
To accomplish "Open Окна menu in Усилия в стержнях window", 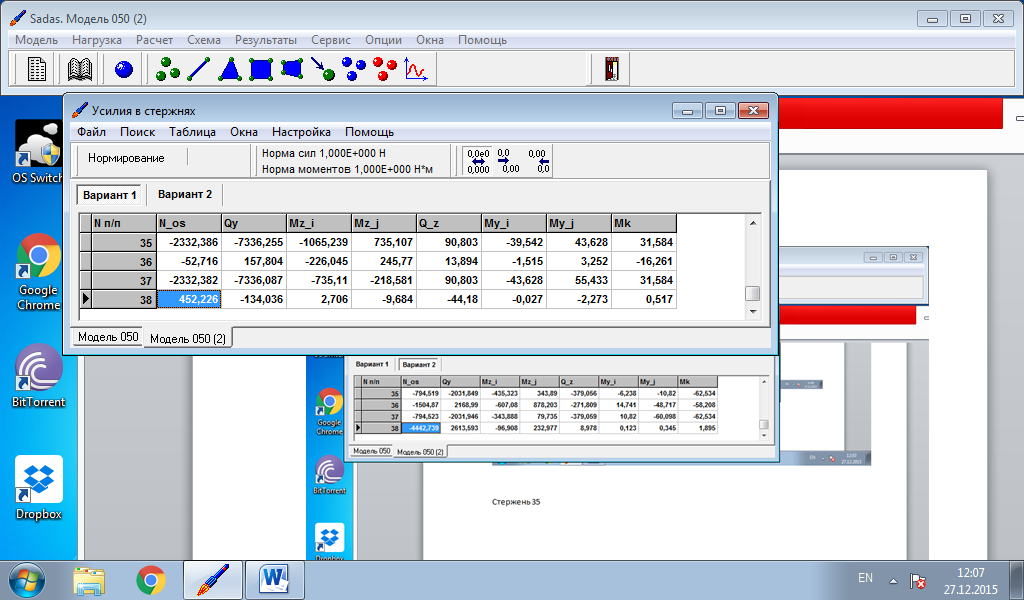I will tap(244, 132).
